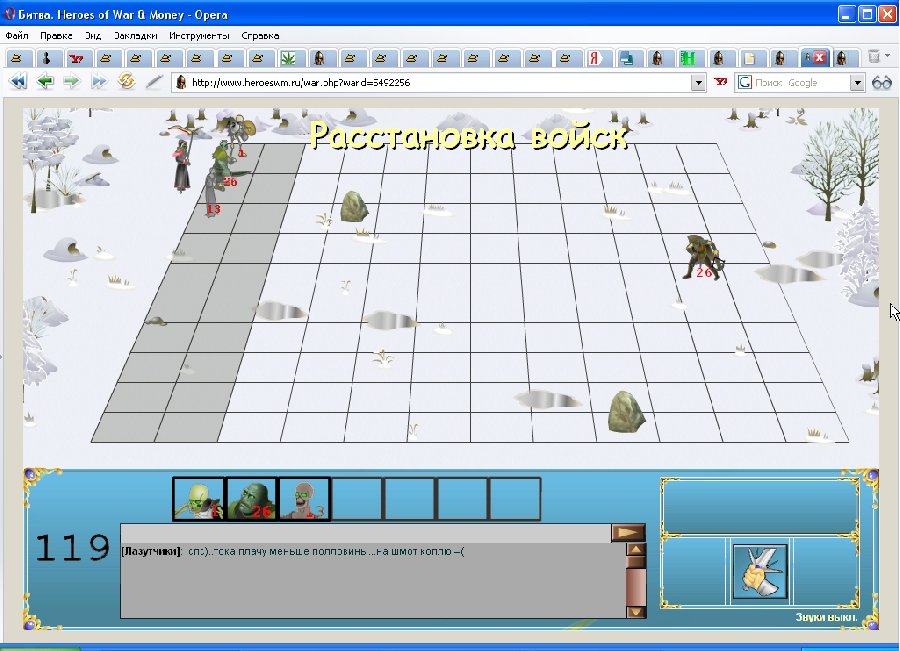Click the rewind navigation icon in toolbar

(18, 82)
